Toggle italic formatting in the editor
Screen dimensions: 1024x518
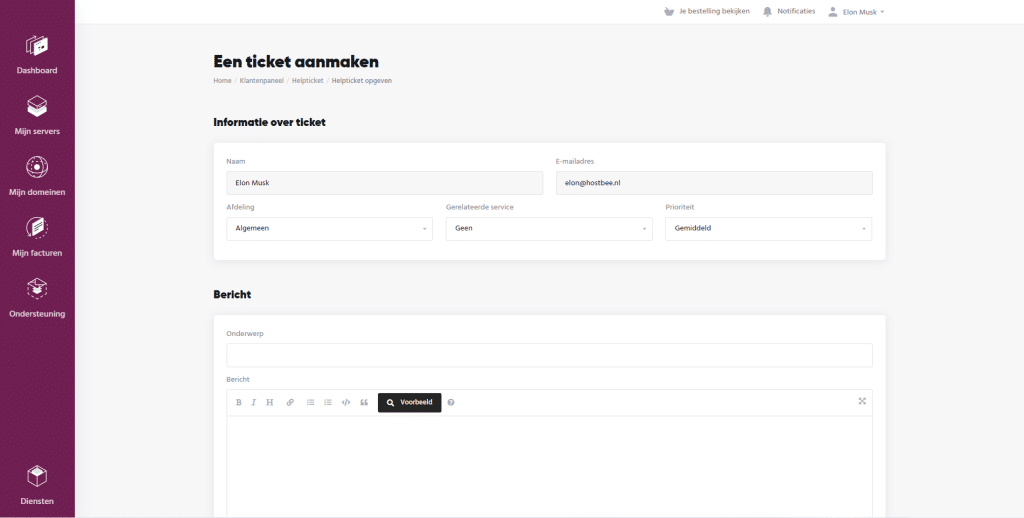pyautogui.click(x=254, y=402)
